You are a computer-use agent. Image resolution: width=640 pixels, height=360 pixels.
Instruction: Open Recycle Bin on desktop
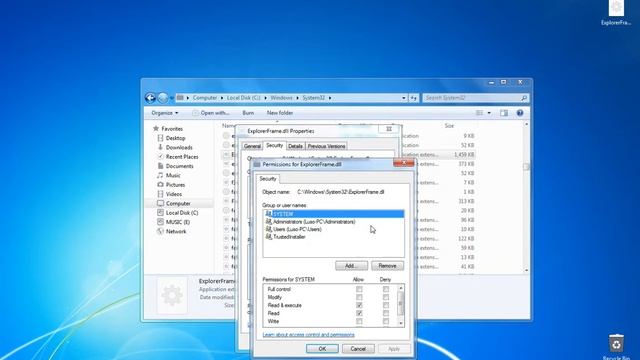coord(616,346)
